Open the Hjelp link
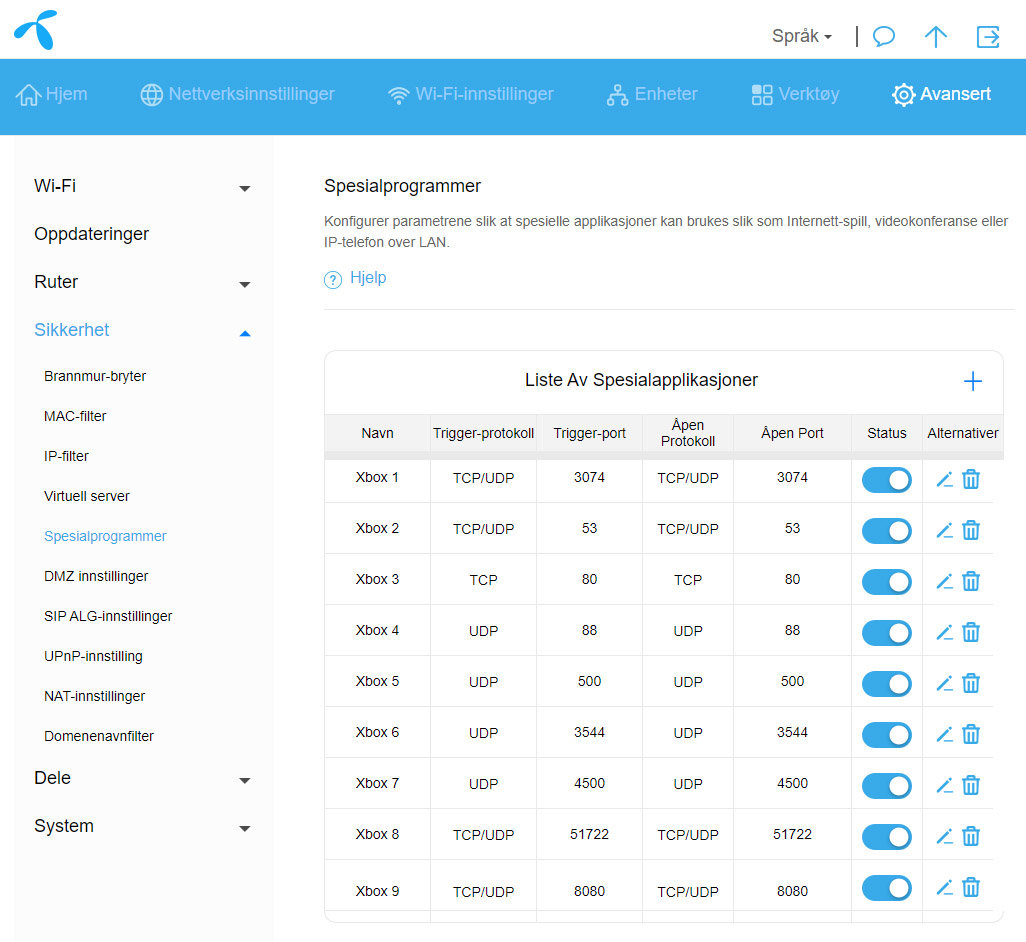 (x=368, y=277)
